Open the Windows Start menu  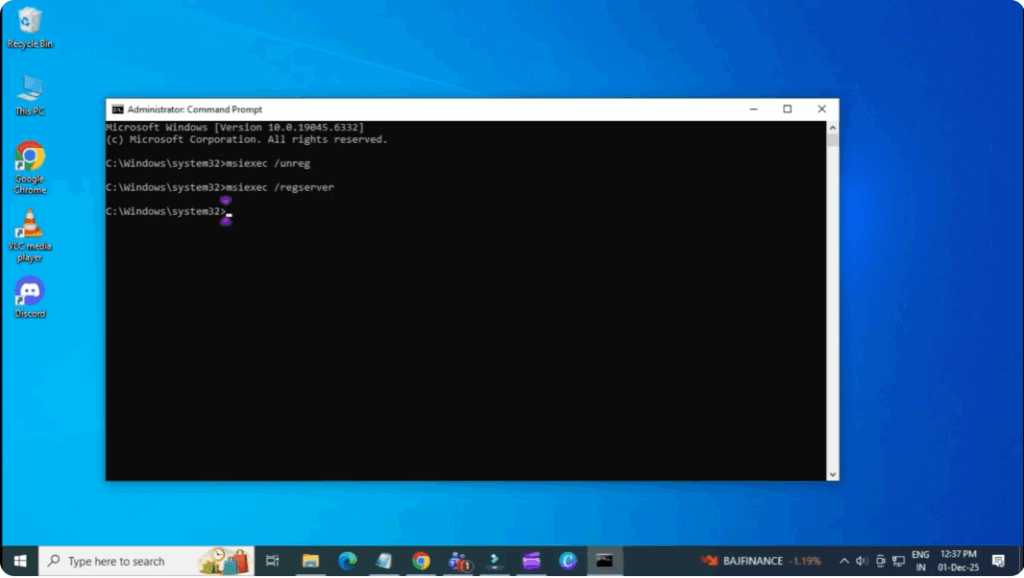click(x=19, y=561)
